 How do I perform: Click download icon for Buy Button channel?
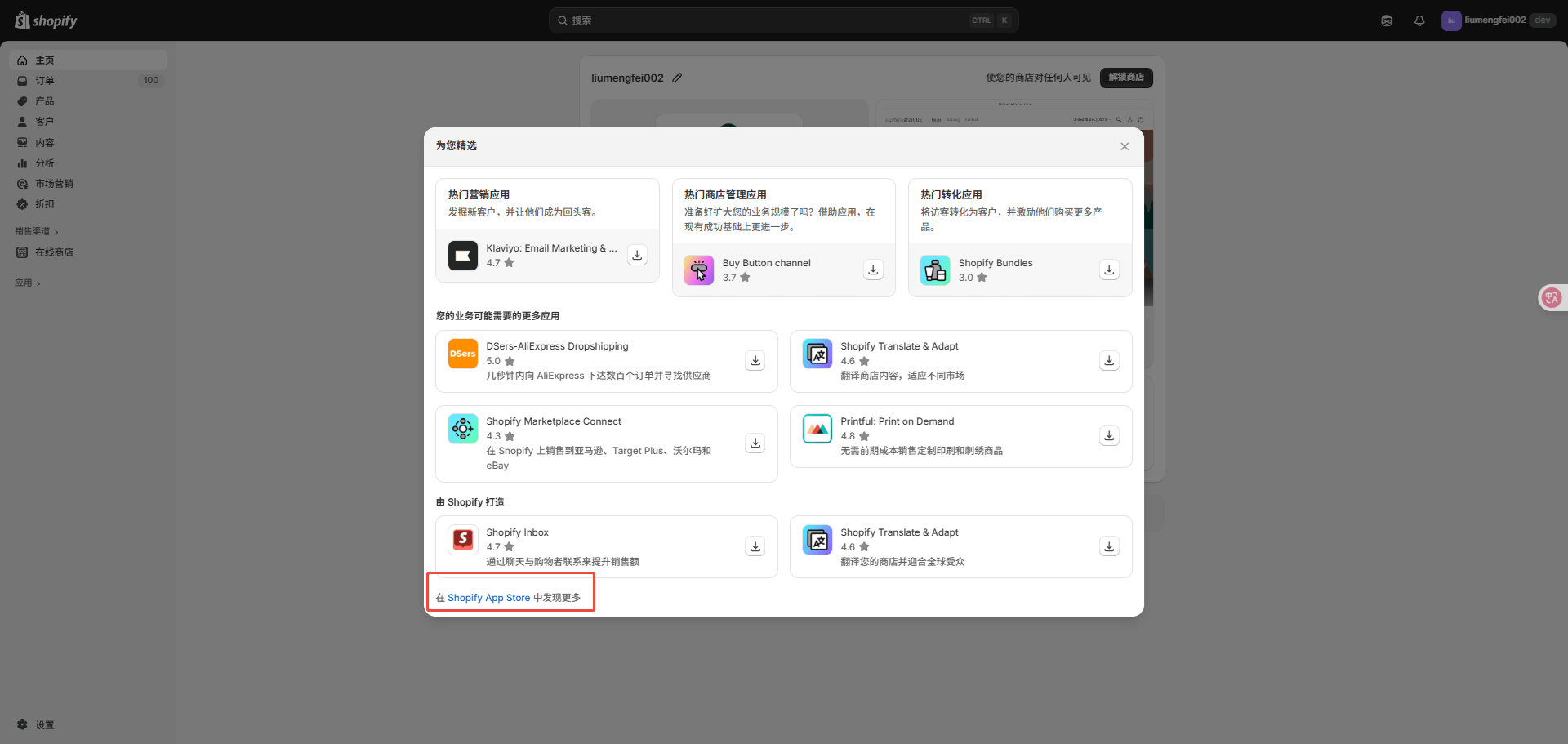click(873, 270)
